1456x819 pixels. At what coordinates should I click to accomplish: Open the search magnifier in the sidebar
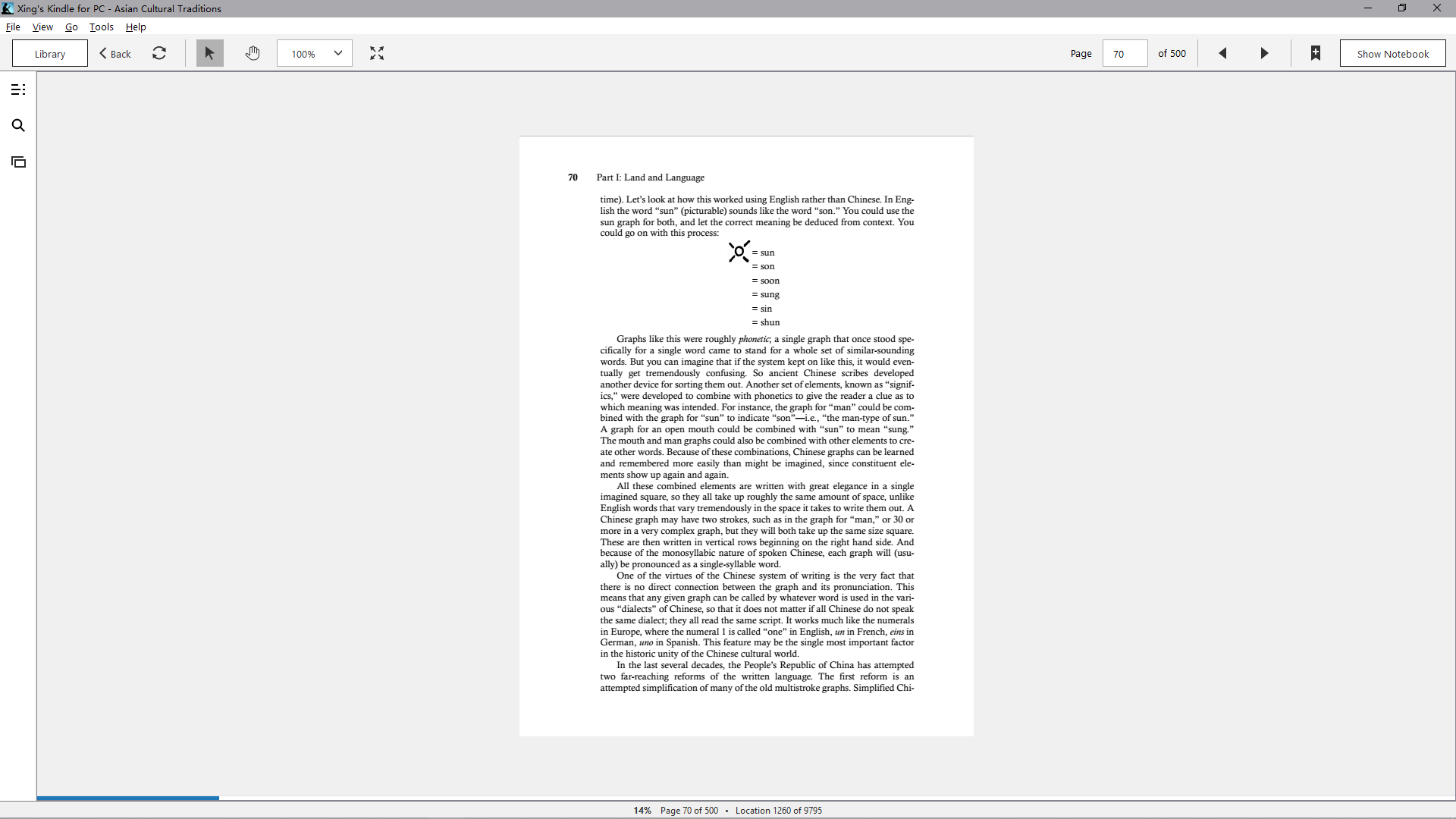(18, 125)
